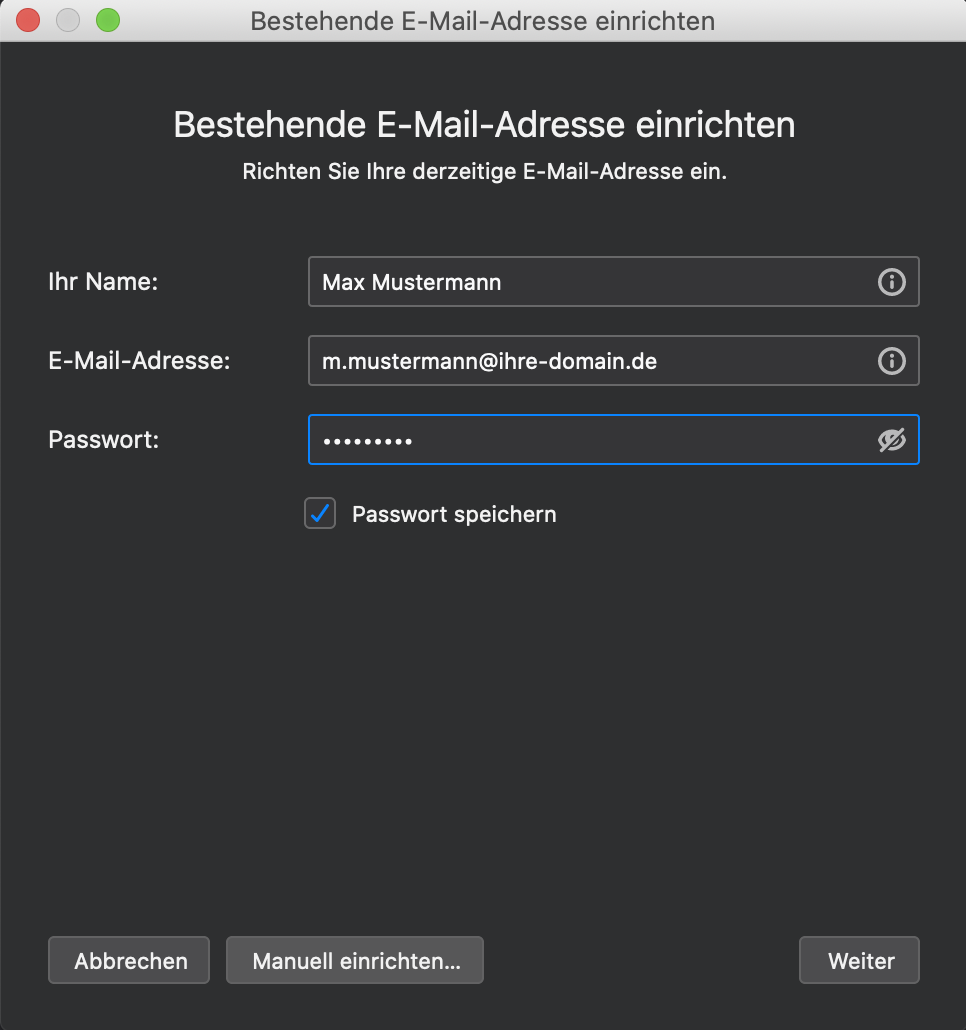Click the info icon in e-mail address field
The image size is (966, 1030).
pos(891,361)
